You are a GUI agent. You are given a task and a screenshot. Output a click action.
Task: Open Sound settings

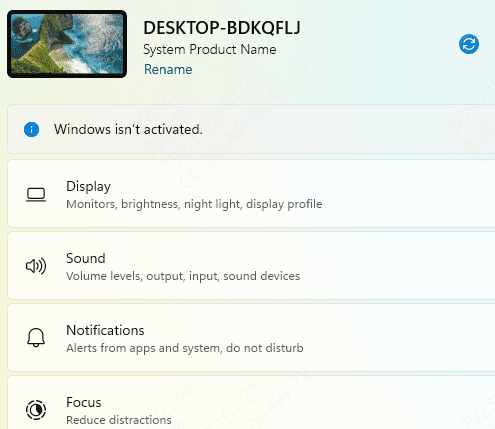(x=251, y=266)
